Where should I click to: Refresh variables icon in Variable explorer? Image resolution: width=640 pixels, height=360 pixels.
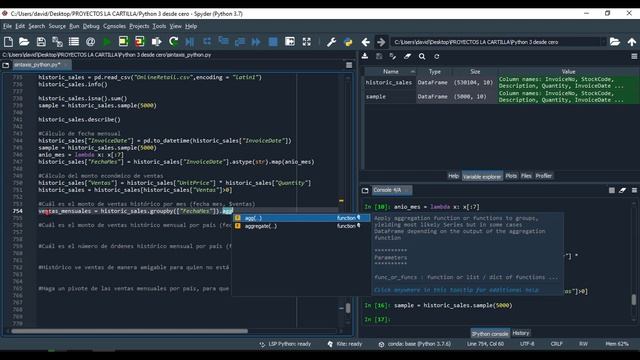(437, 56)
